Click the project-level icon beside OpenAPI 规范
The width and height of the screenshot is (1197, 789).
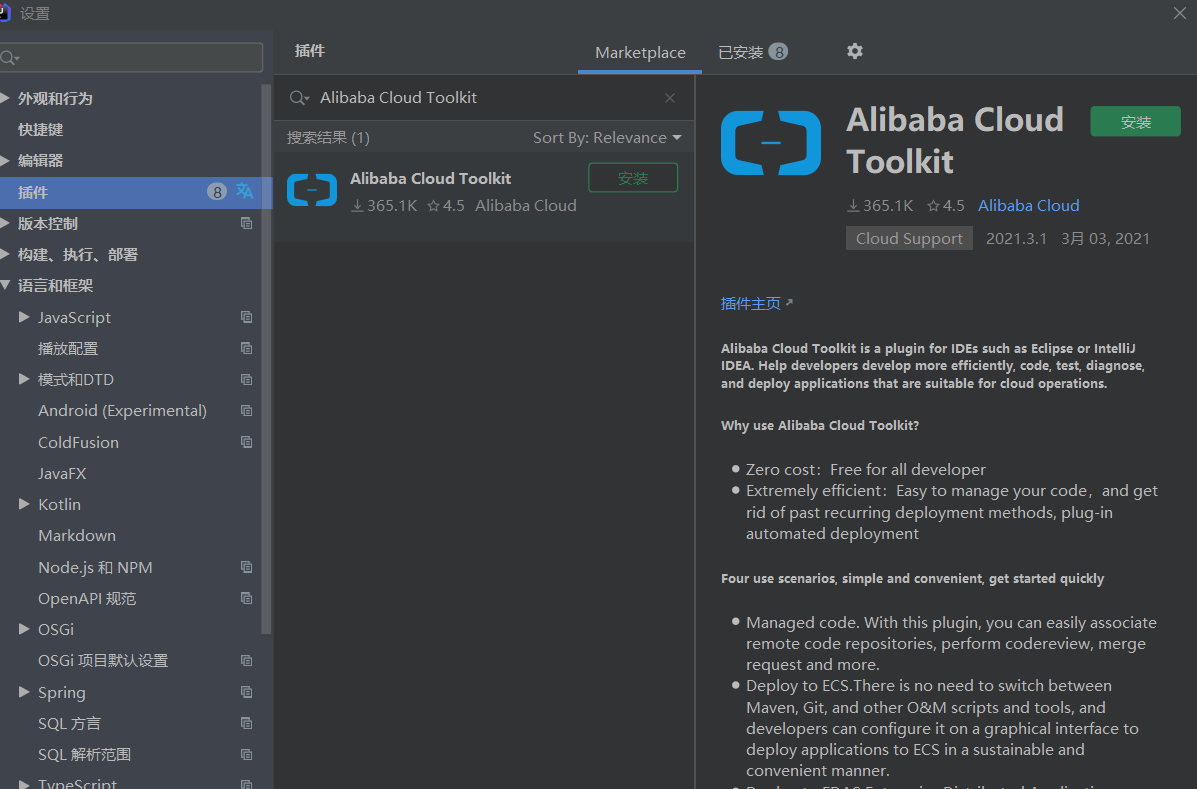tap(246, 599)
